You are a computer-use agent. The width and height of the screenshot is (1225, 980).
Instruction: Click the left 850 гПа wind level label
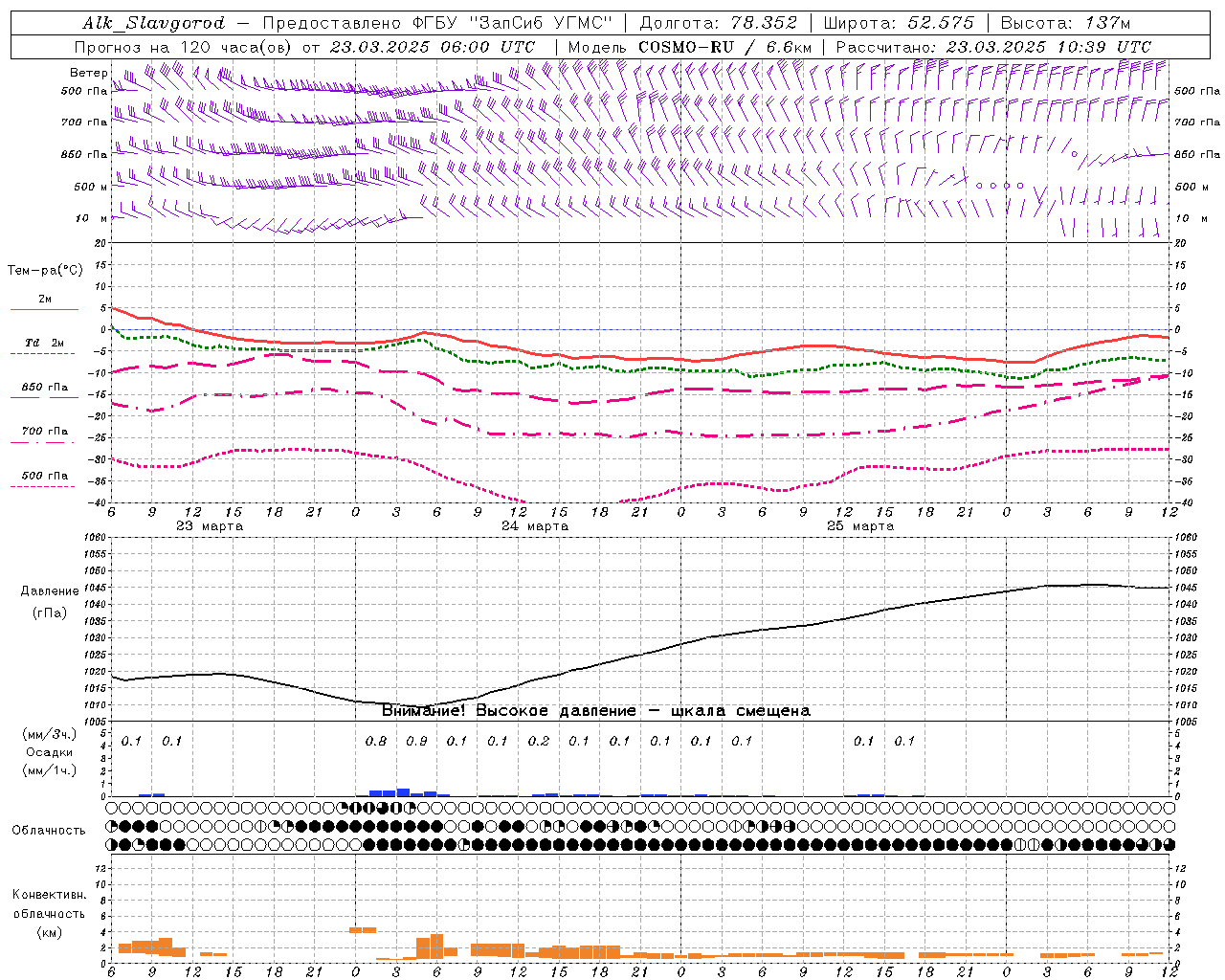[x=84, y=154]
